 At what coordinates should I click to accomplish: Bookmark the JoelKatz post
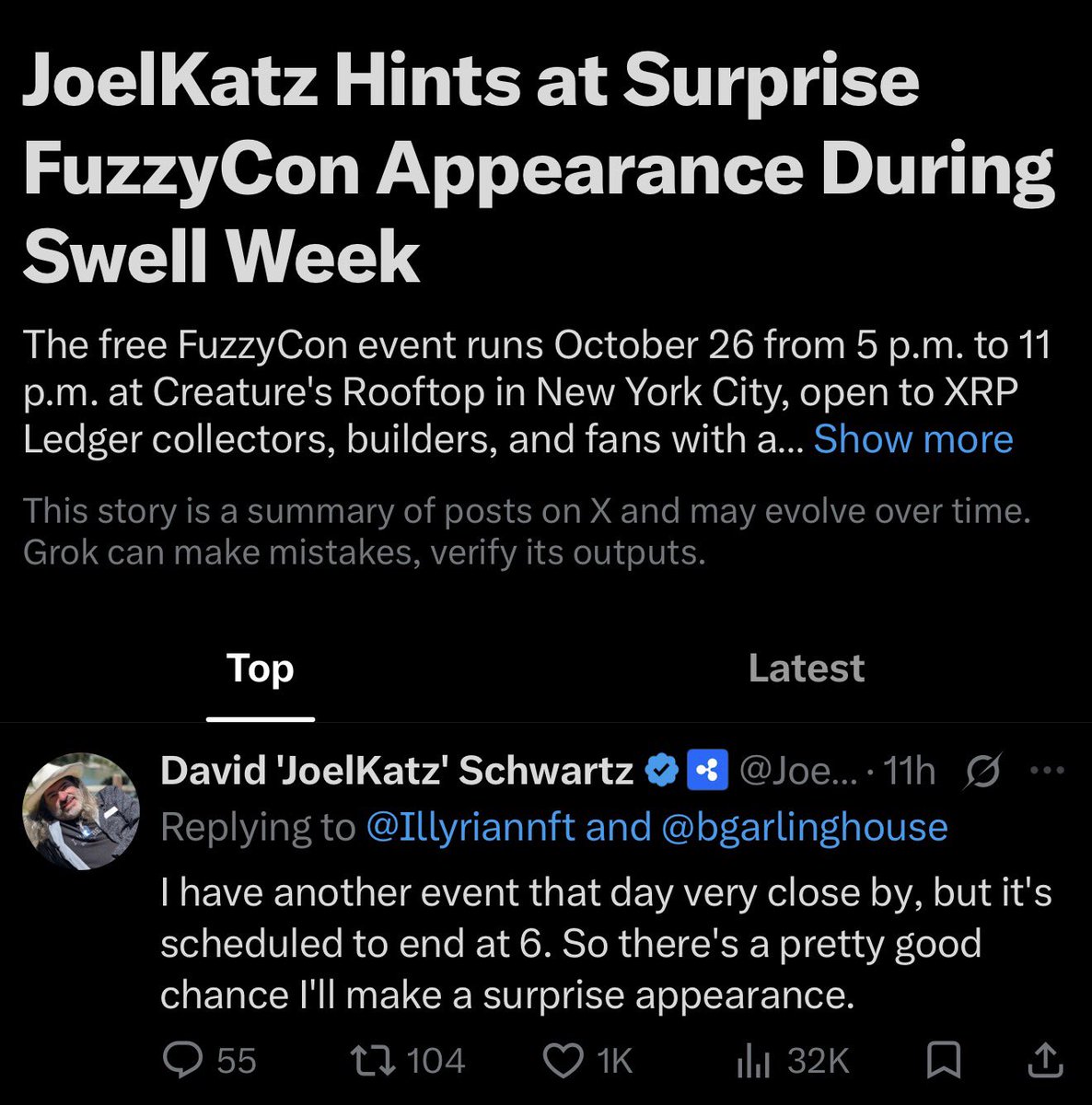(x=943, y=1060)
